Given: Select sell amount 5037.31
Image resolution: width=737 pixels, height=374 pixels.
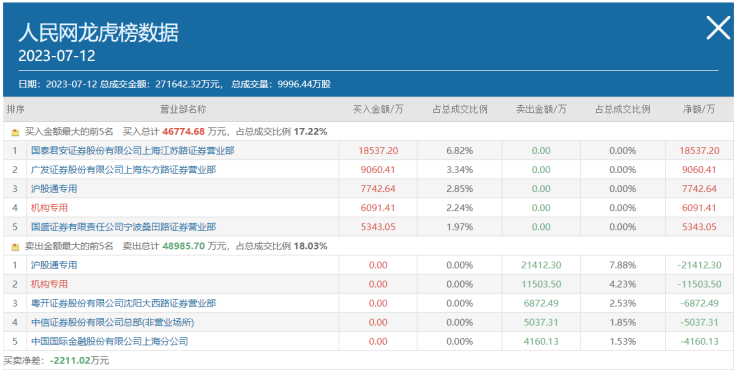Looking at the screenshot, I should 541,322.
